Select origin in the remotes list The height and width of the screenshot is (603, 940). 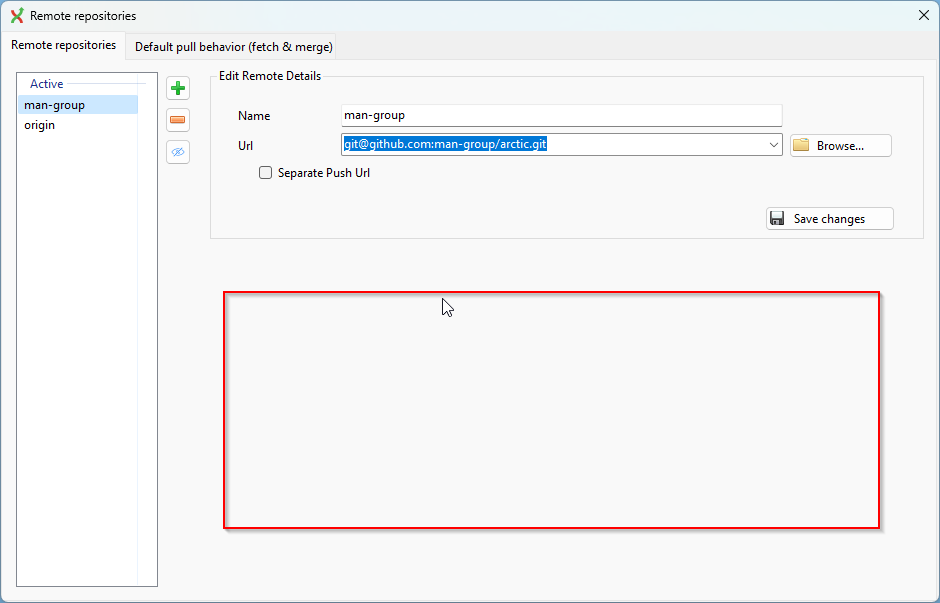(x=78, y=125)
